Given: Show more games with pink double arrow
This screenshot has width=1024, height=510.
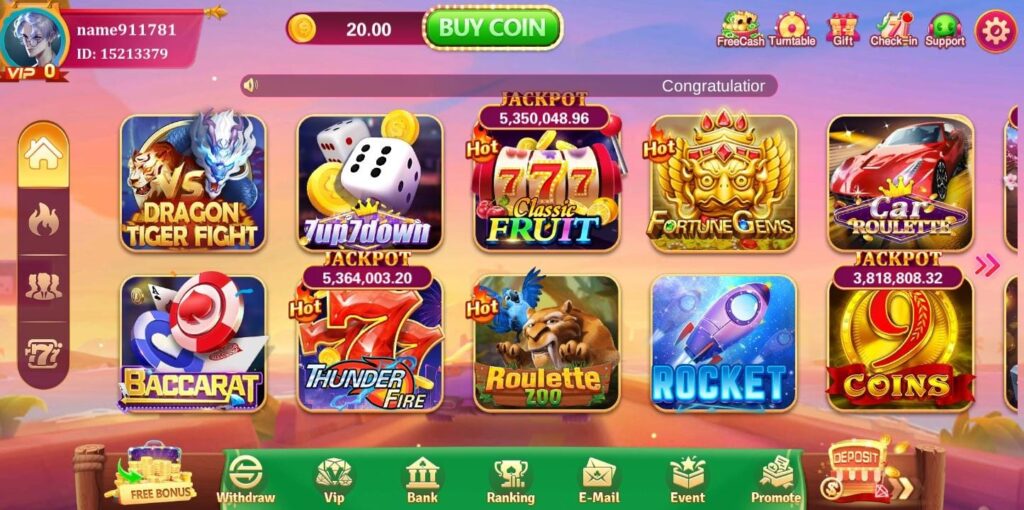Looking at the screenshot, I should pos(987,265).
